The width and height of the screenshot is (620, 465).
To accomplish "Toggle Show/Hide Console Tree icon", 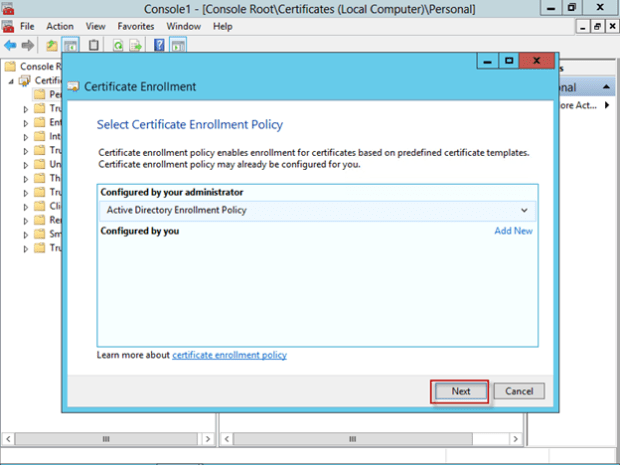I will [71, 45].
